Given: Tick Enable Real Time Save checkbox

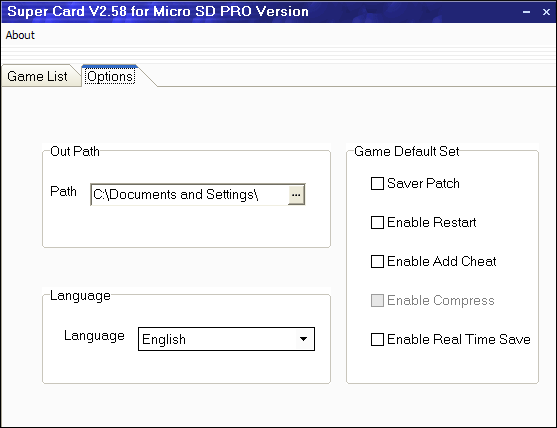Looking at the screenshot, I should [x=377, y=339].
